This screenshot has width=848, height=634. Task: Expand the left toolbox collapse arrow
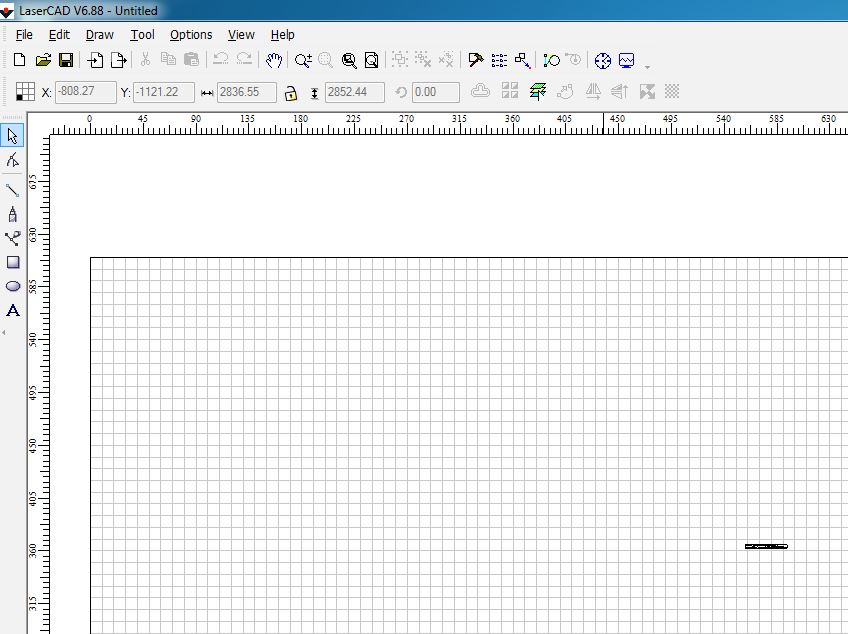[4, 332]
